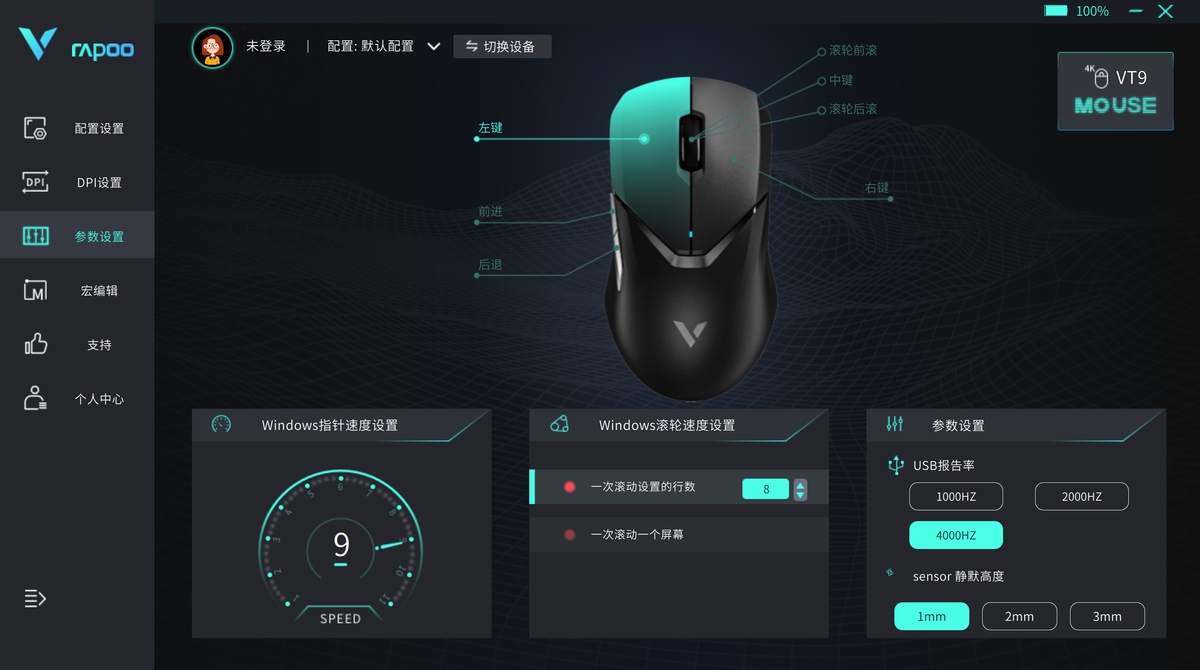
Task: Switch to 参数设置 sidebar item
Action: pyautogui.click(x=77, y=236)
